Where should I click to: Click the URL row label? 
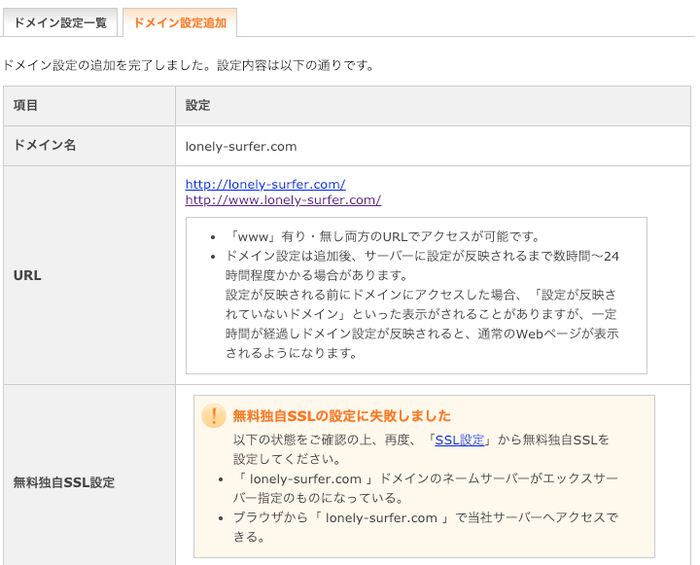27,275
